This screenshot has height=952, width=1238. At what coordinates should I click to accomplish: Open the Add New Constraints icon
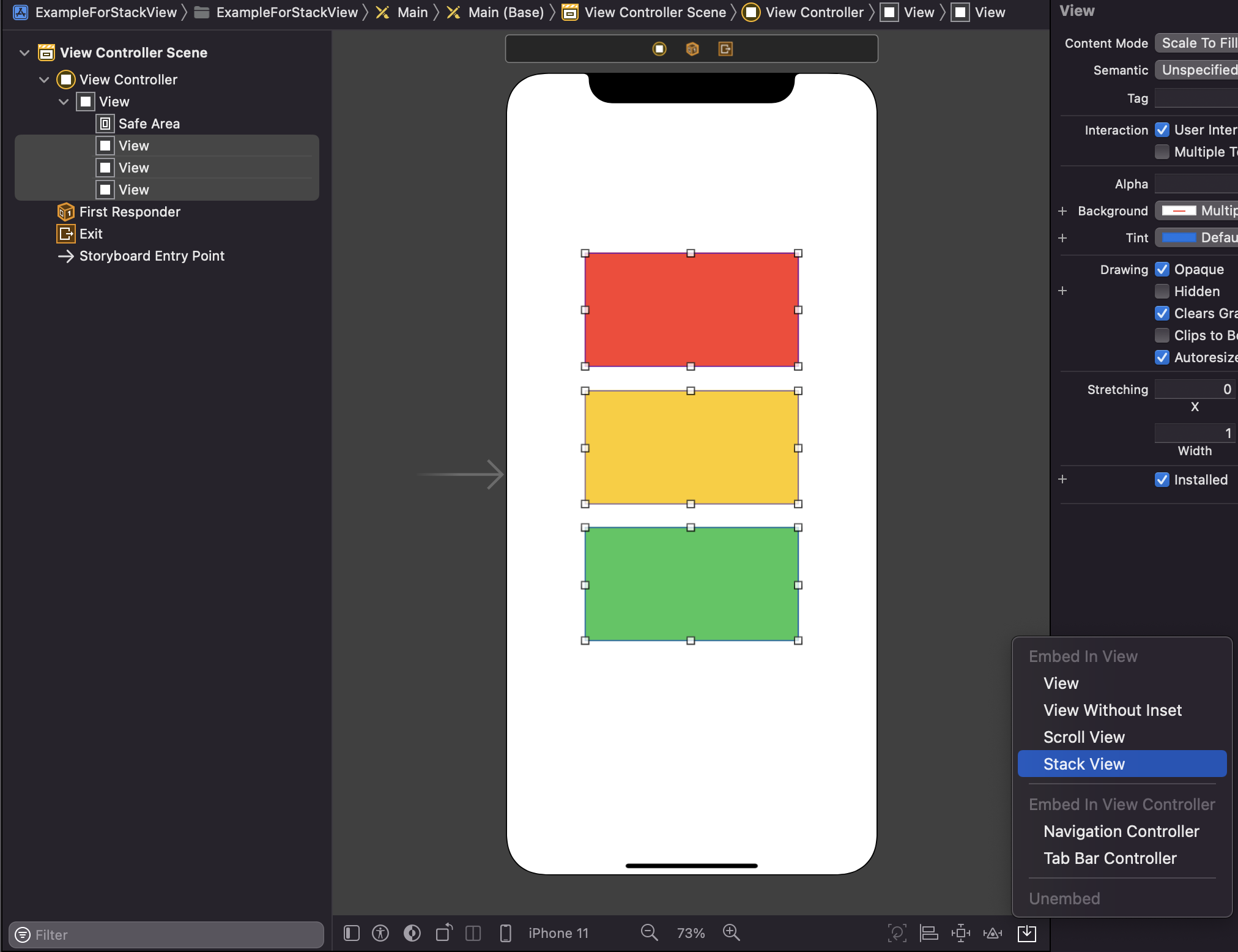click(961, 933)
